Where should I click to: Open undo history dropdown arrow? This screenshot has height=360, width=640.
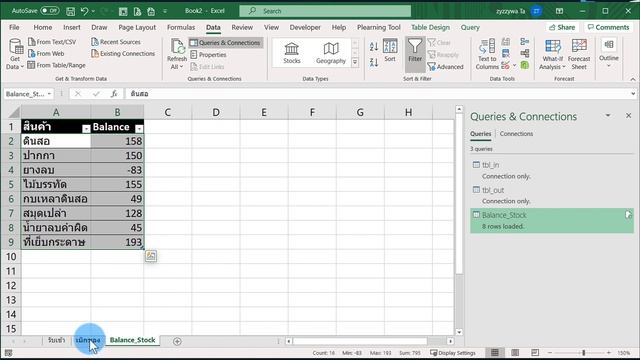93,11
